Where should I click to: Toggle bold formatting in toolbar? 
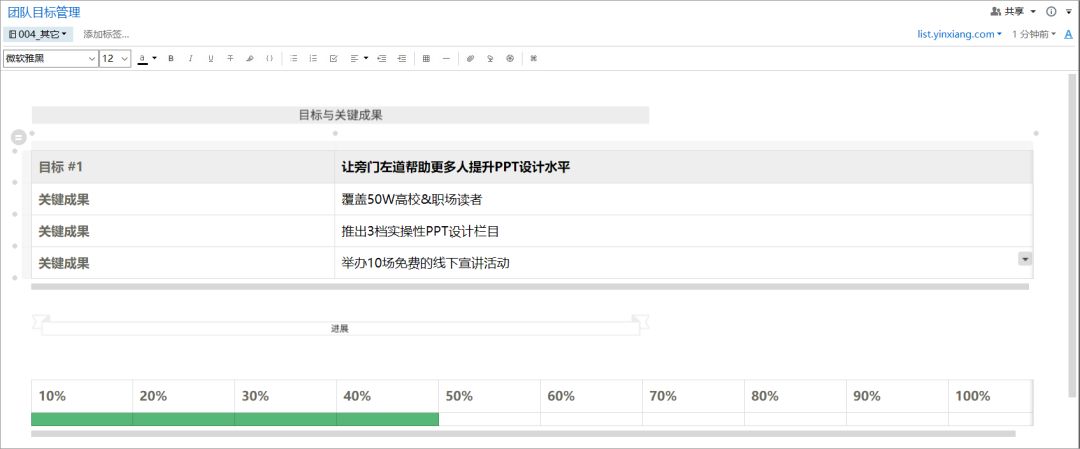(x=171, y=59)
